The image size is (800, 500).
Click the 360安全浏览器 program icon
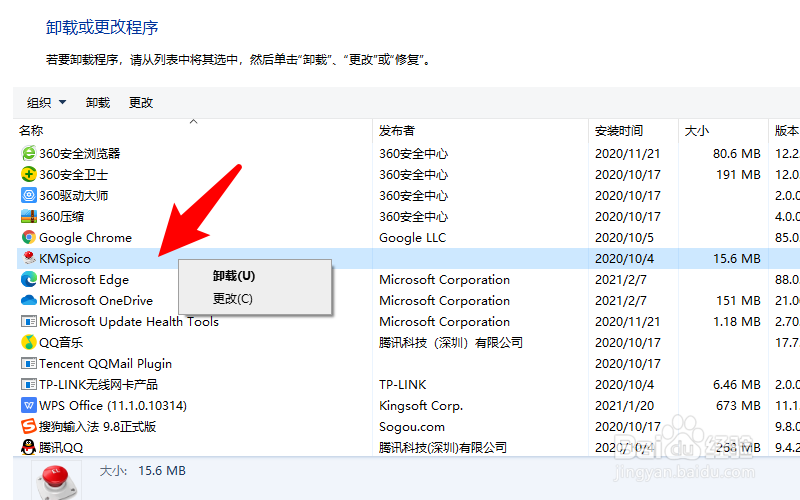point(29,154)
